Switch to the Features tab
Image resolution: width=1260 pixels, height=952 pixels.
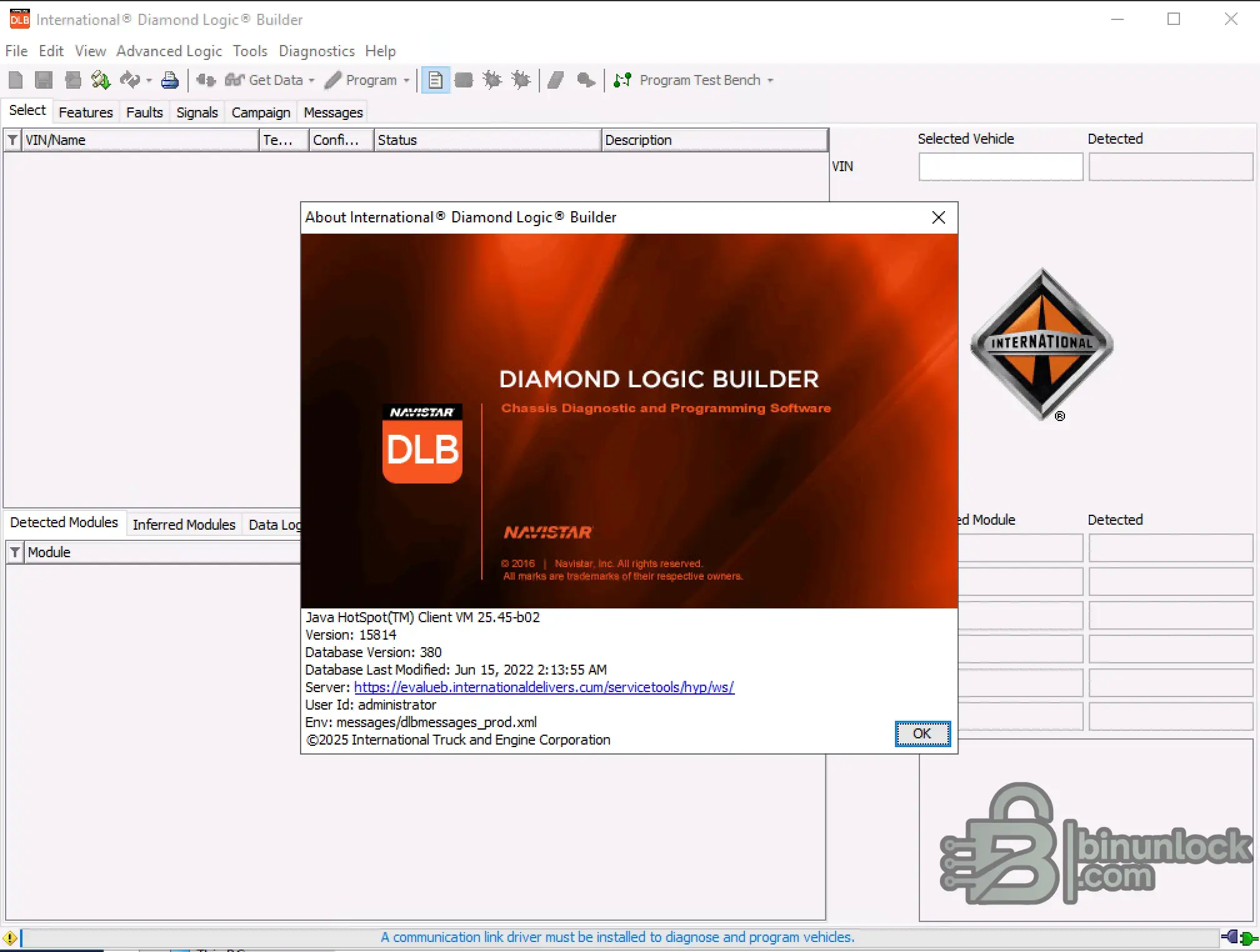click(x=86, y=112)
